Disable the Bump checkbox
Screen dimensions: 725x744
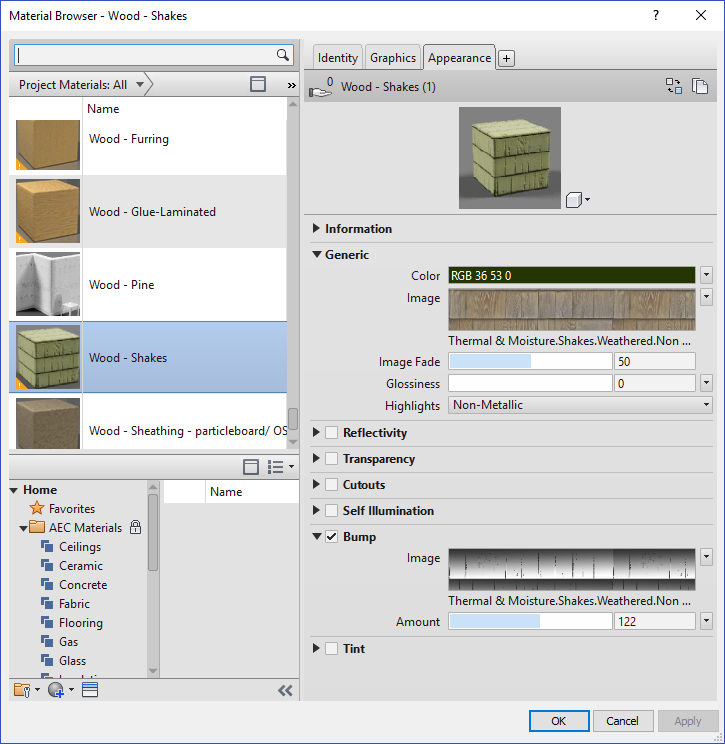[x=332, y=537]
